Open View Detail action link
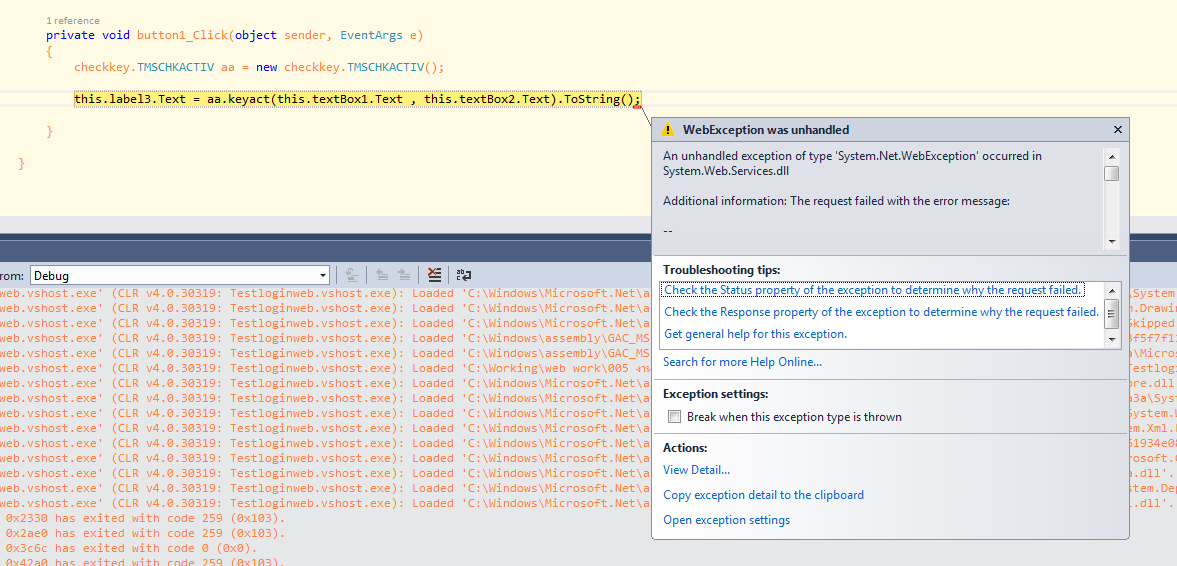This screenshot has width=1177, height=566. pyautogui.click(x=697, y=470)
